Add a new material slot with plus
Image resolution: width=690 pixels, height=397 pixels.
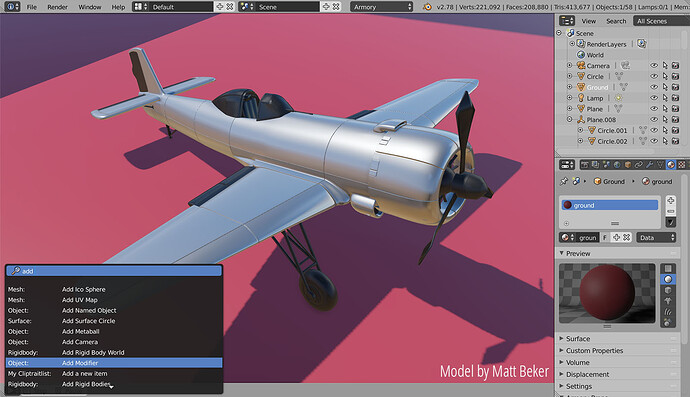pos(671,200)
